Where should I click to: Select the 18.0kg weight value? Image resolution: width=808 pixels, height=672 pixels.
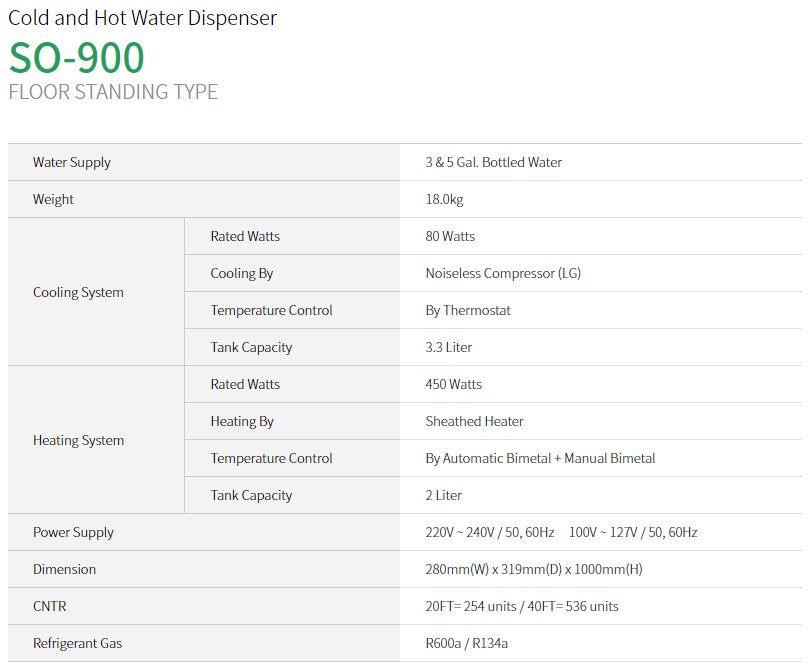[x=444, y=199]
